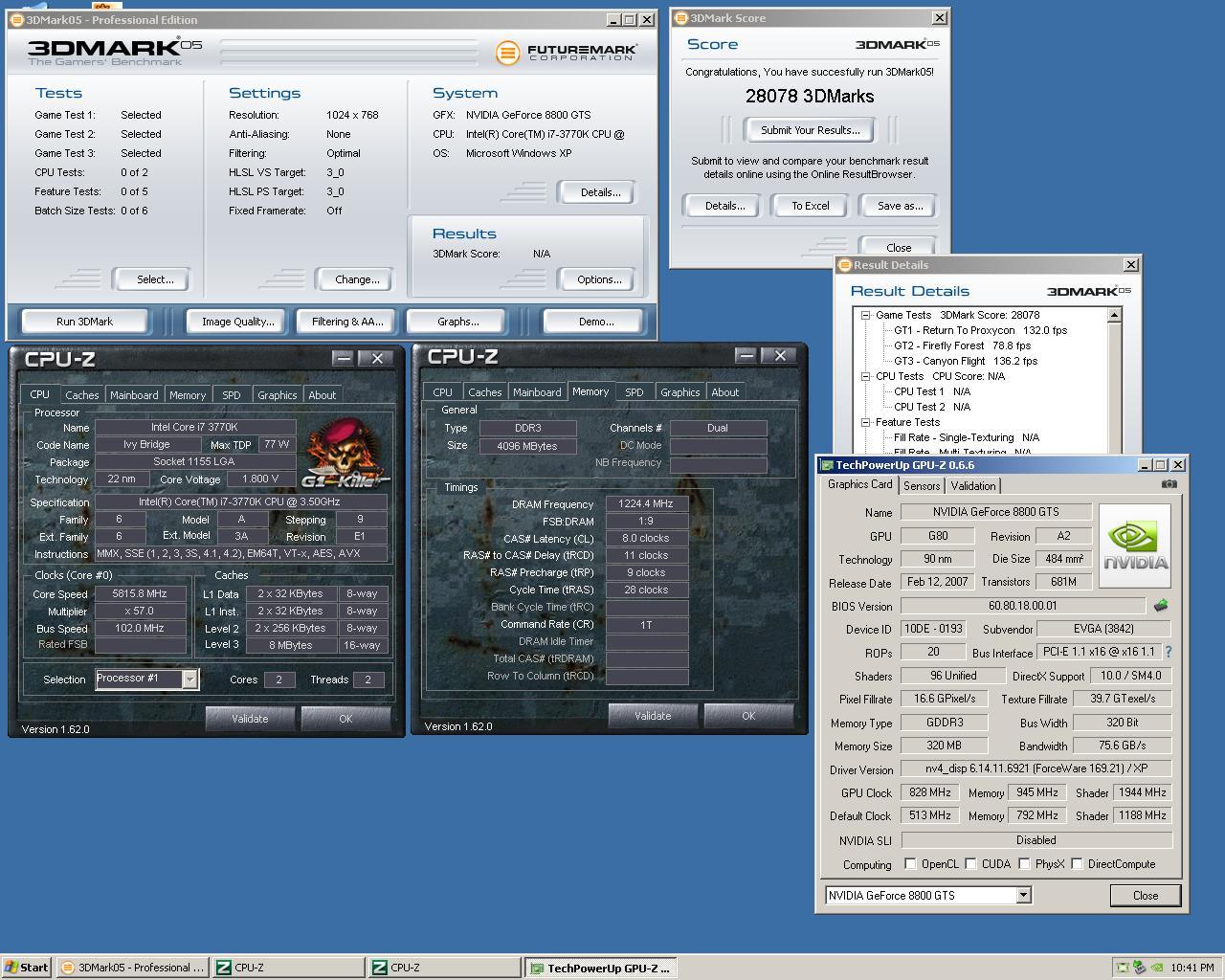Click Save as button in Score window
The height and width of the screenshot is (980, 1225).
pos(900,206)
